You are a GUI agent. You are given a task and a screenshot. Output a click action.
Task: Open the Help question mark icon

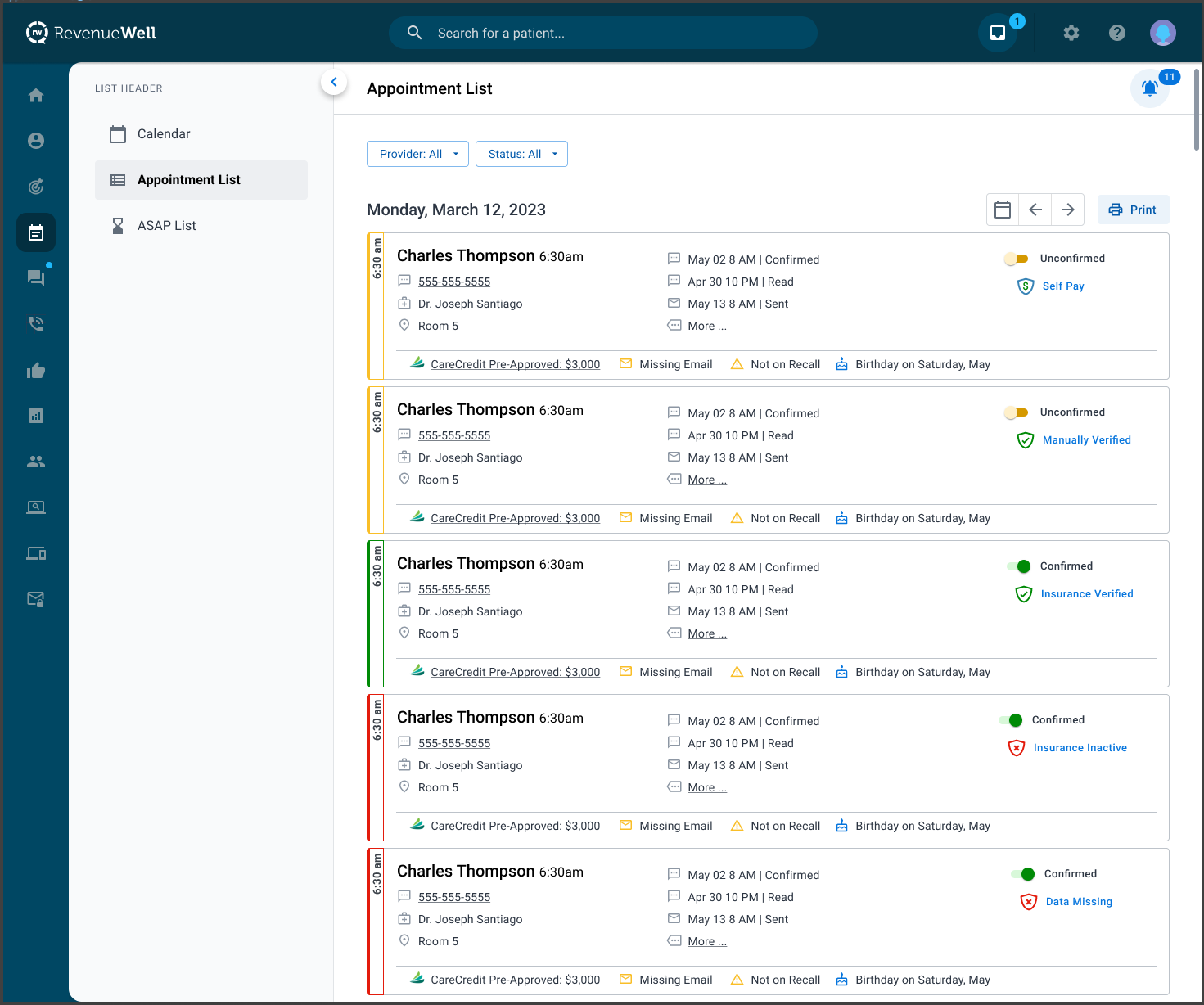1117,33
